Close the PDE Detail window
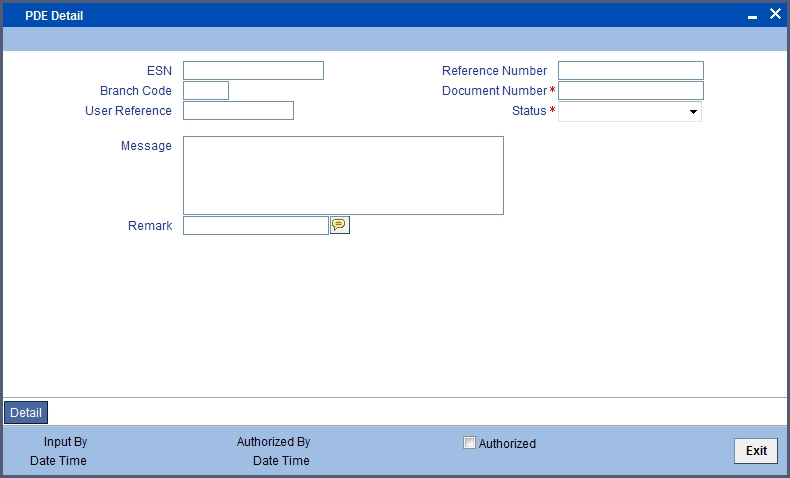 (x=775, y=14)
